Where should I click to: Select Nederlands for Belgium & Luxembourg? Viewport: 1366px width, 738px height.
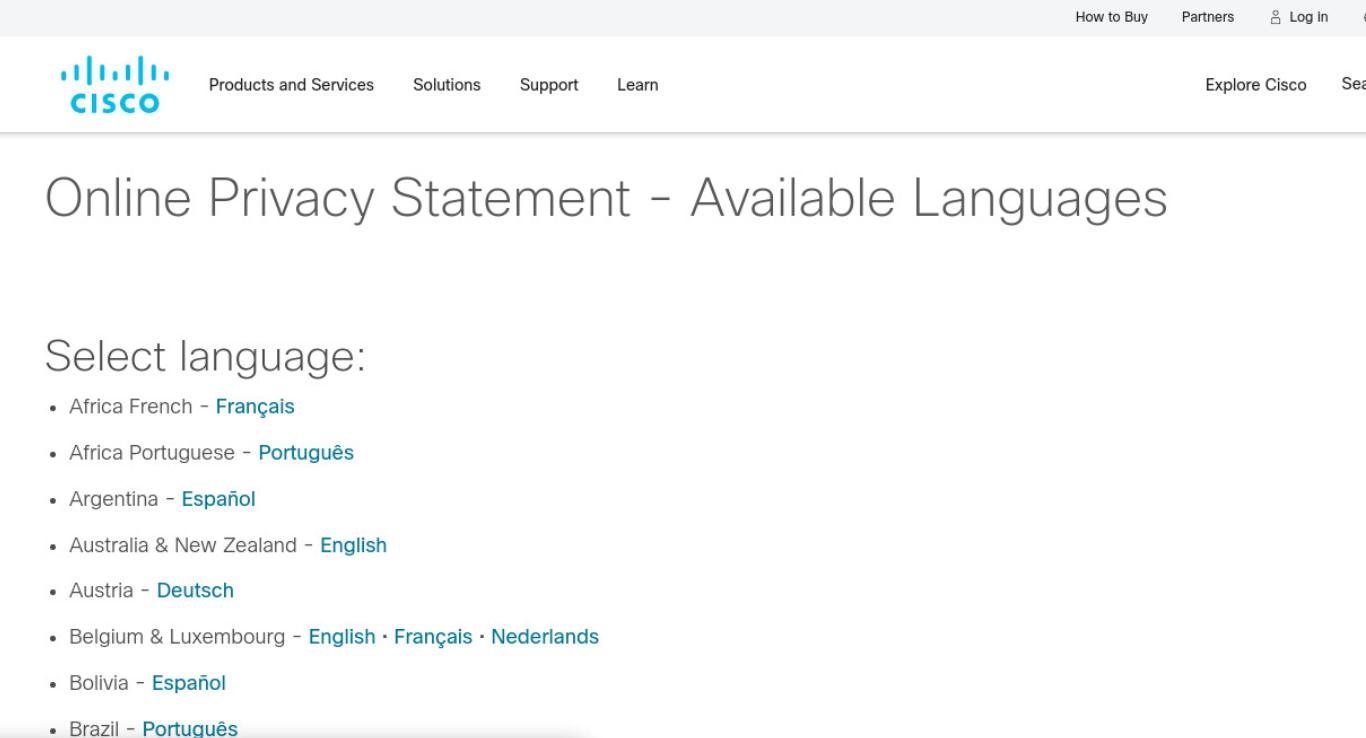(x=545, y=637)
